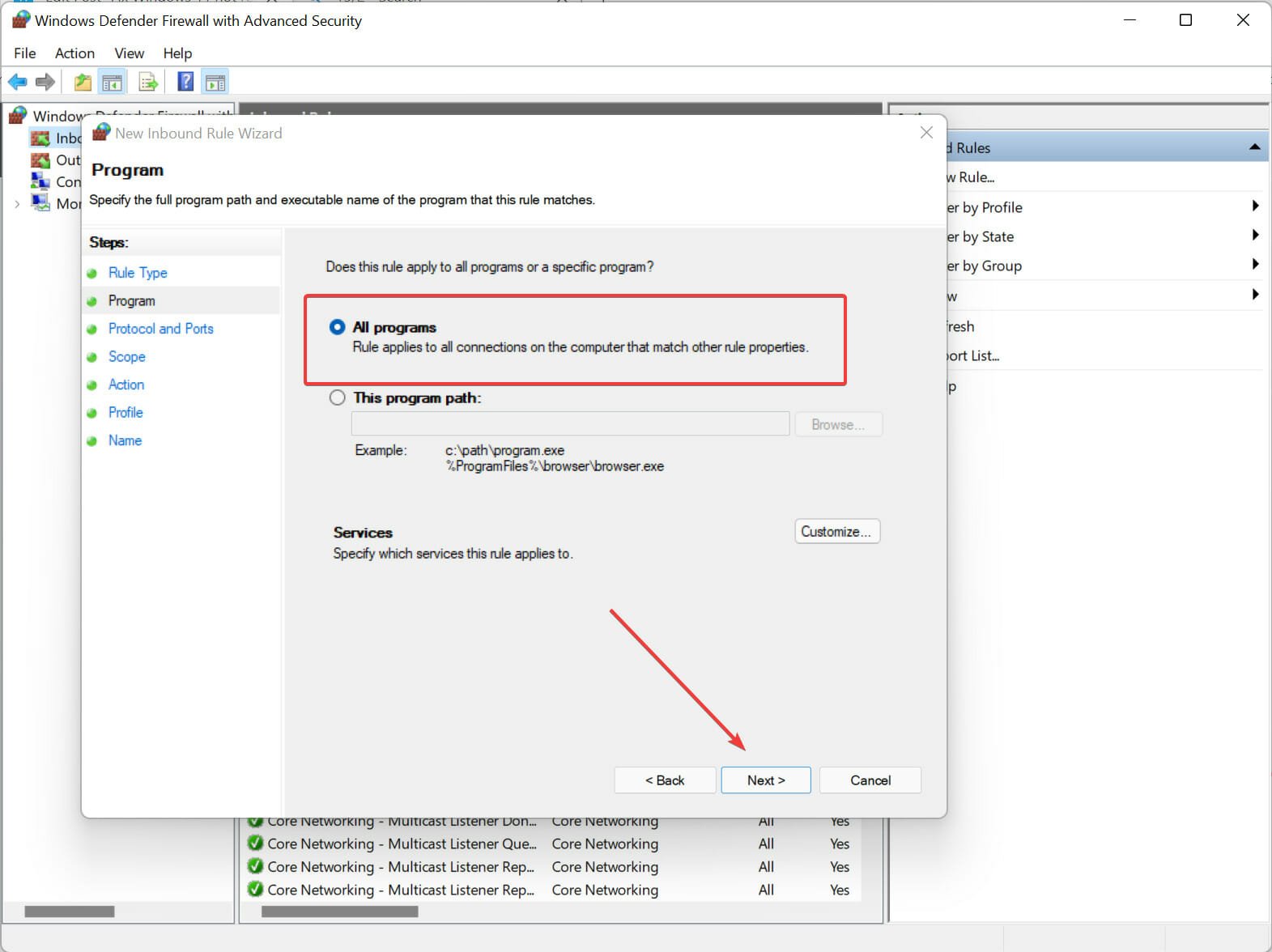Viewport: 1272px width, 952px height.
Task: Click the Export List toolbar icon
Action: (148, 82)
